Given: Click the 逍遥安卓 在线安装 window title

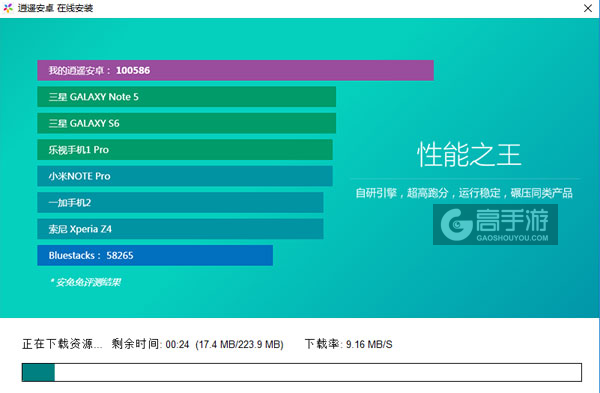Looking at the screenshot, I should pos(55,8).
